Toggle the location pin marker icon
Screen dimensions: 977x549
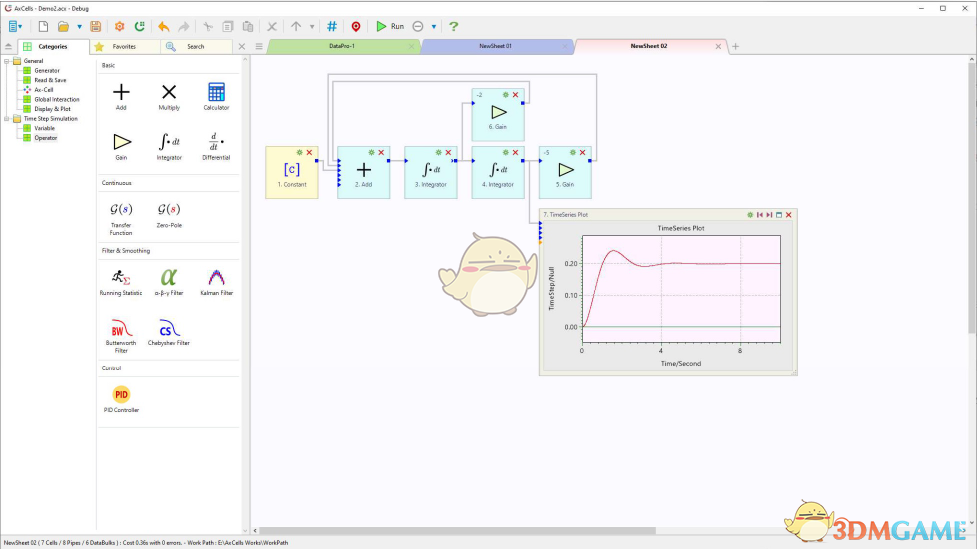click(355, 26)
